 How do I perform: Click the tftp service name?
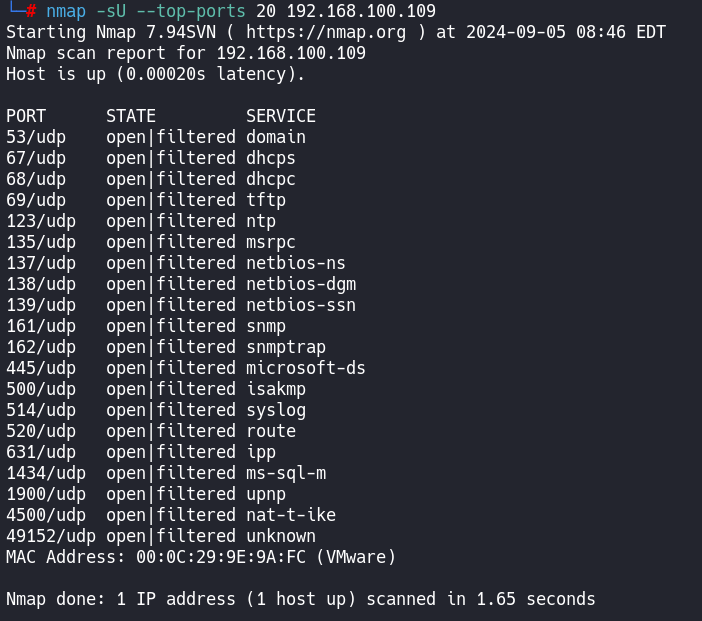point(266,200)
